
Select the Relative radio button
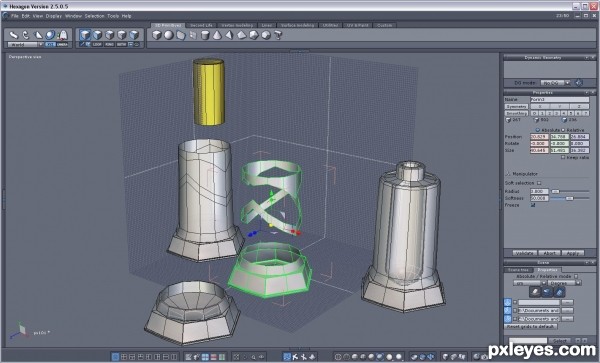pos(563,130)
